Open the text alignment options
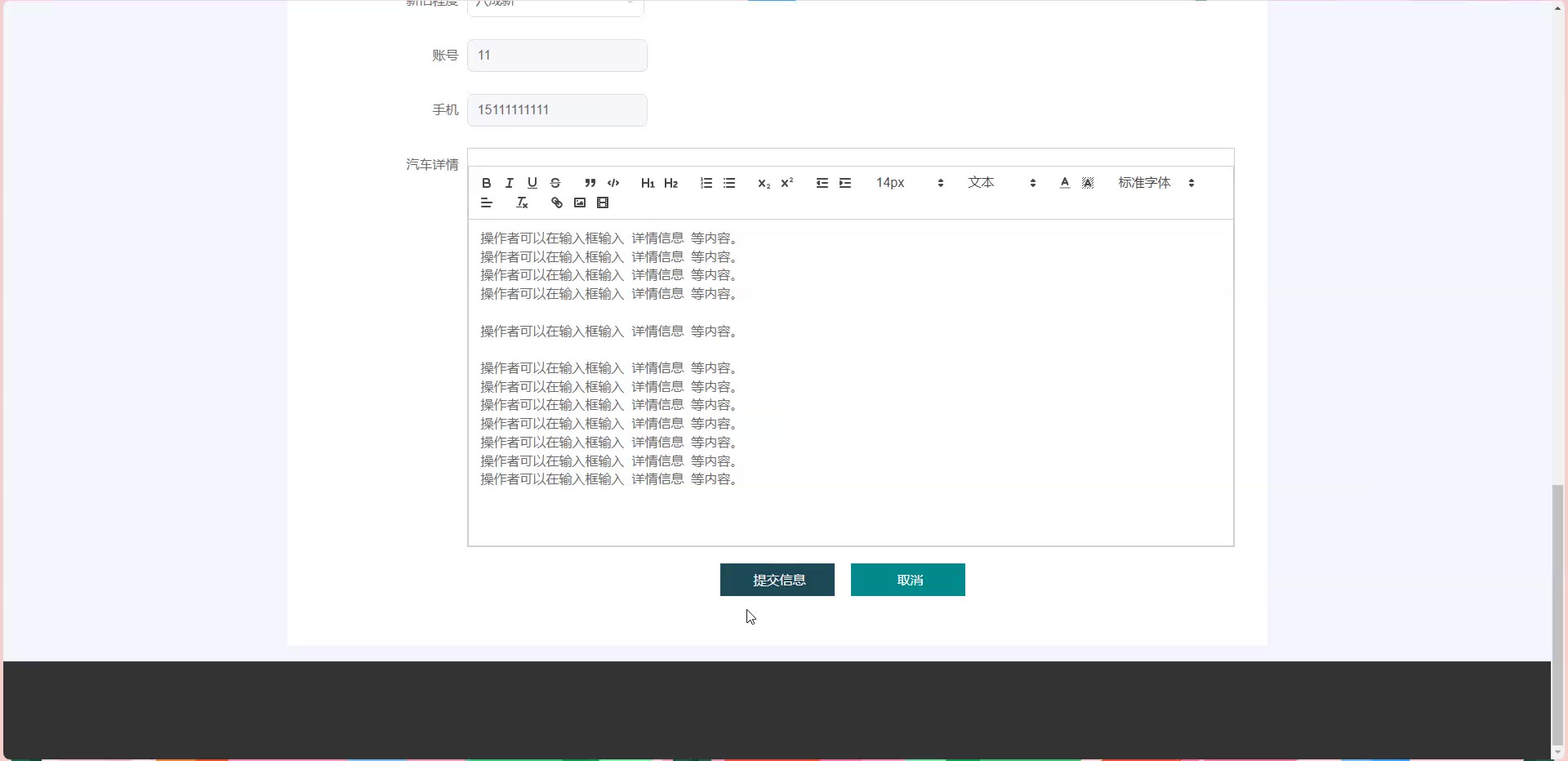This screenshot has height=761, width=1568. 486,202
